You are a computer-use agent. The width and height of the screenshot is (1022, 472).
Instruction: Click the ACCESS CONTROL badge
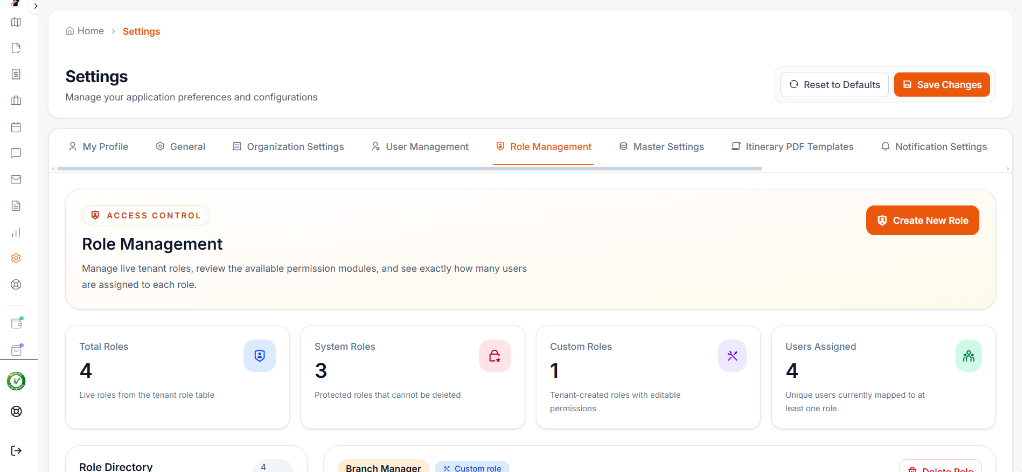click(x=146, y=215)
